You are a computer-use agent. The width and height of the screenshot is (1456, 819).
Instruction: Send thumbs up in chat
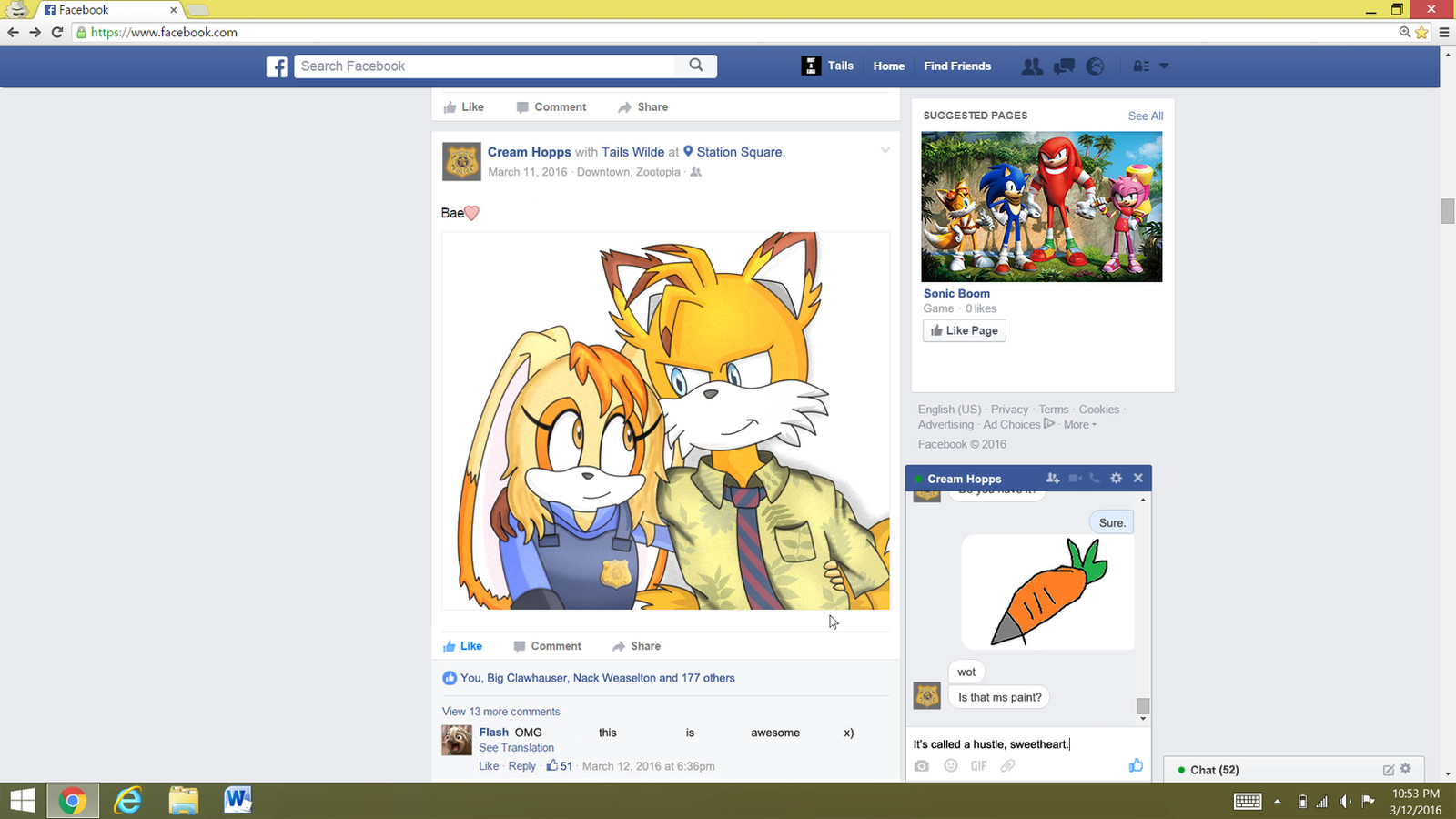1136,765
